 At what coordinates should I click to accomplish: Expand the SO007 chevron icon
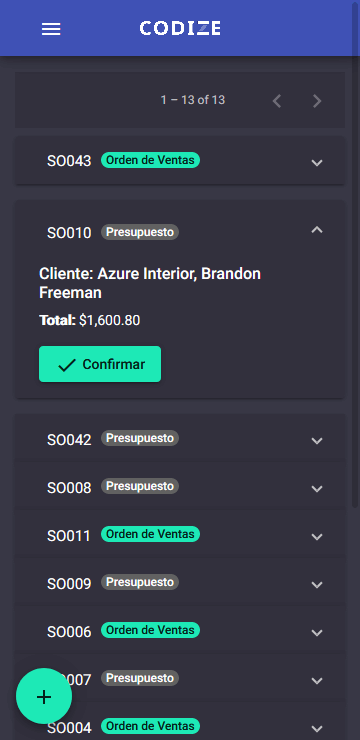click(x=317, y=681)
